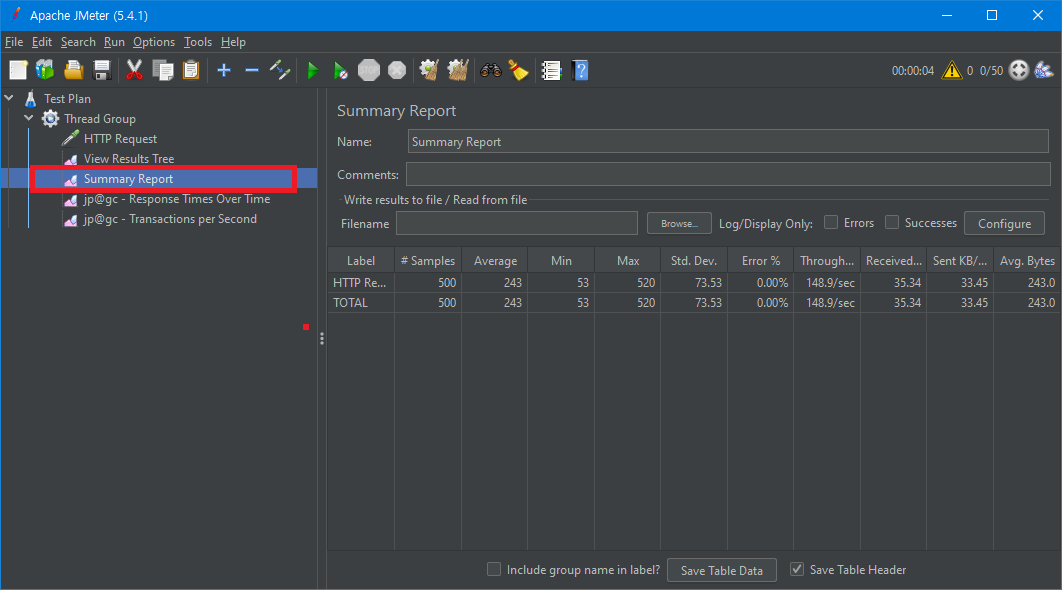1062x590 pixels.
Task: Click the Error % column header
Action: click(761, 261)
